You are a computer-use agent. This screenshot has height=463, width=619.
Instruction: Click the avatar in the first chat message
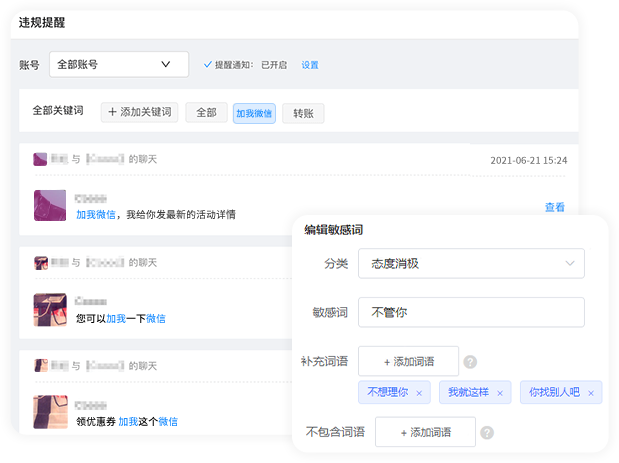[x=50, y=205]
